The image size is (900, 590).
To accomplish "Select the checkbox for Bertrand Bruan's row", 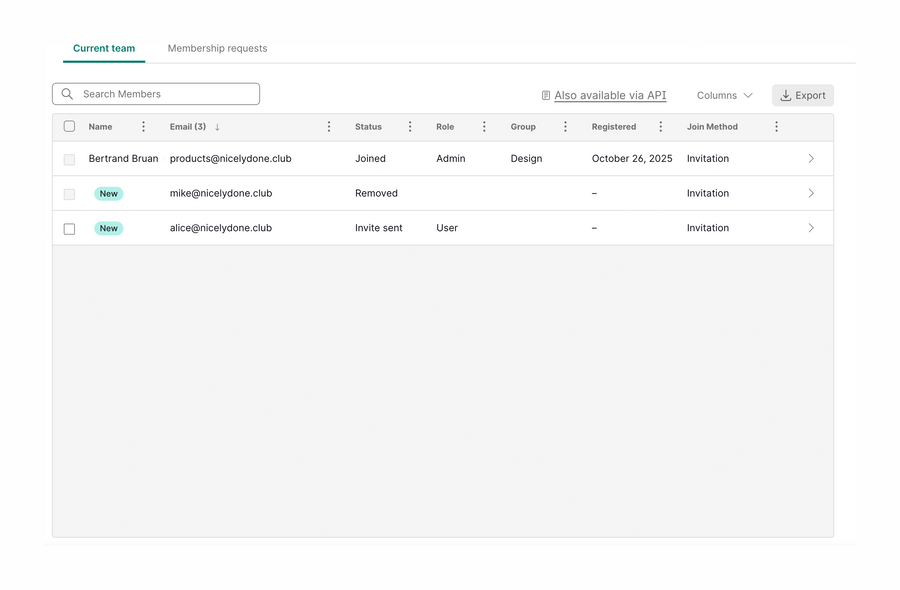I will [69, 158].
